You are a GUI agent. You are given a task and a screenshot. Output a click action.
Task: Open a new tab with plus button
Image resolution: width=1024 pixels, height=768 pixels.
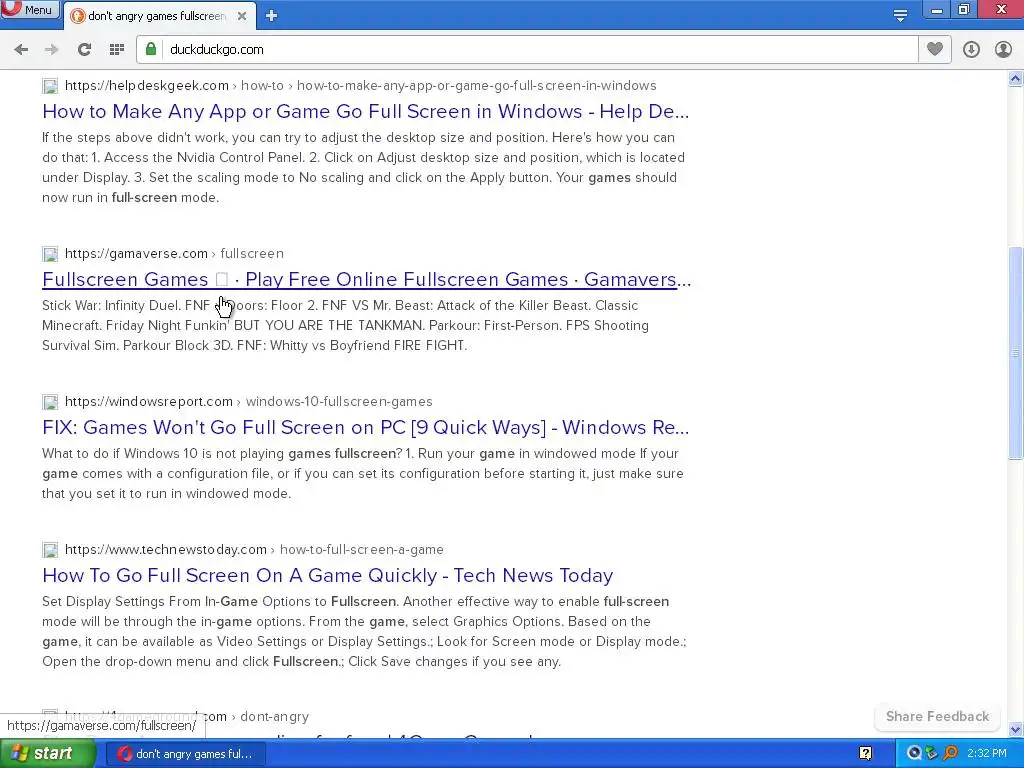(272, 16)
